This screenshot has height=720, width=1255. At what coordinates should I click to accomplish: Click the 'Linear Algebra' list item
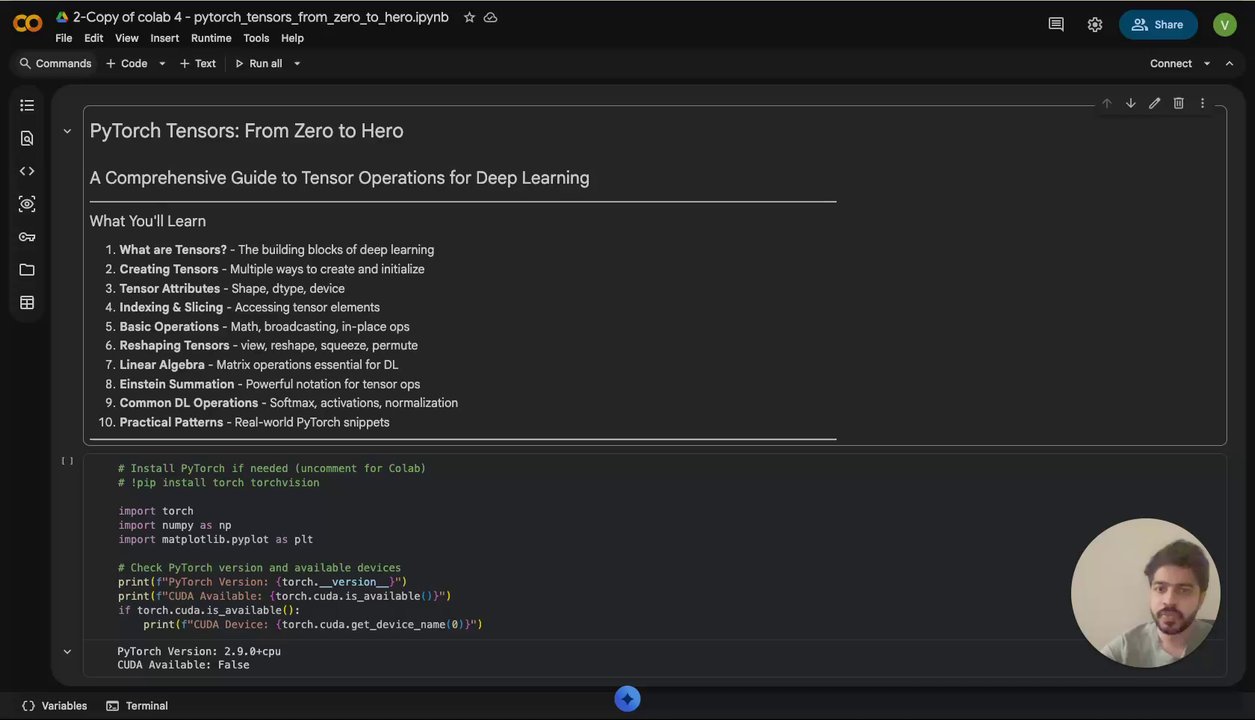pyautogui.click(x=259, y=365)
